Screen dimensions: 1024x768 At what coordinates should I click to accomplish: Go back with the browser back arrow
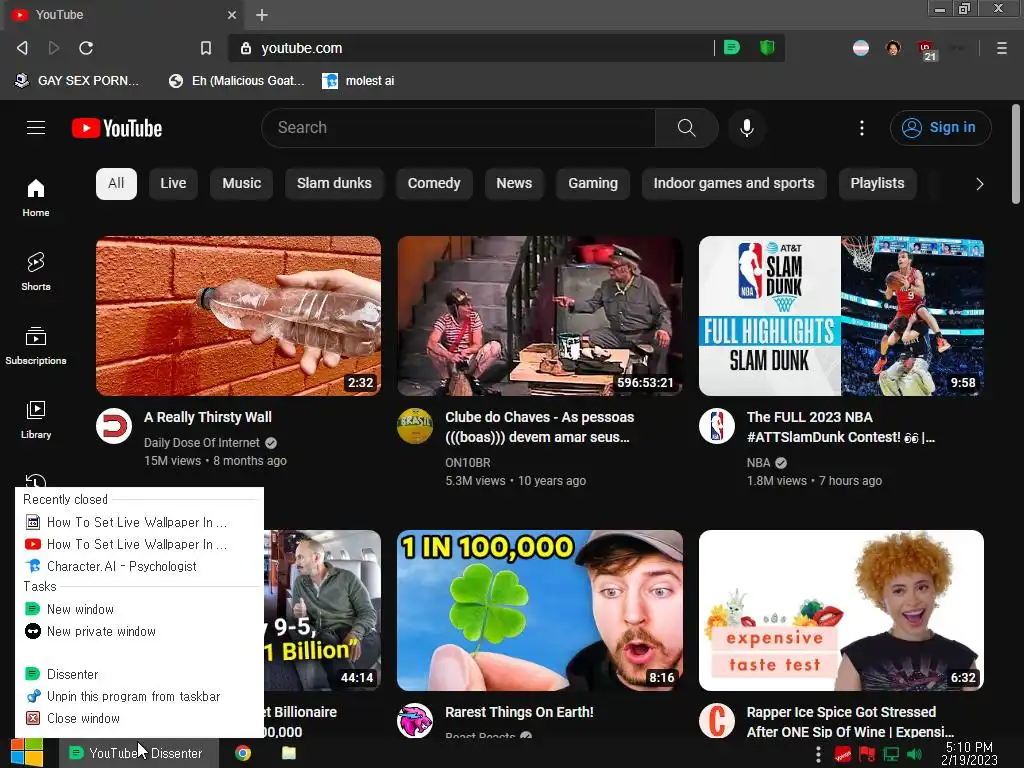click(22, 48)
